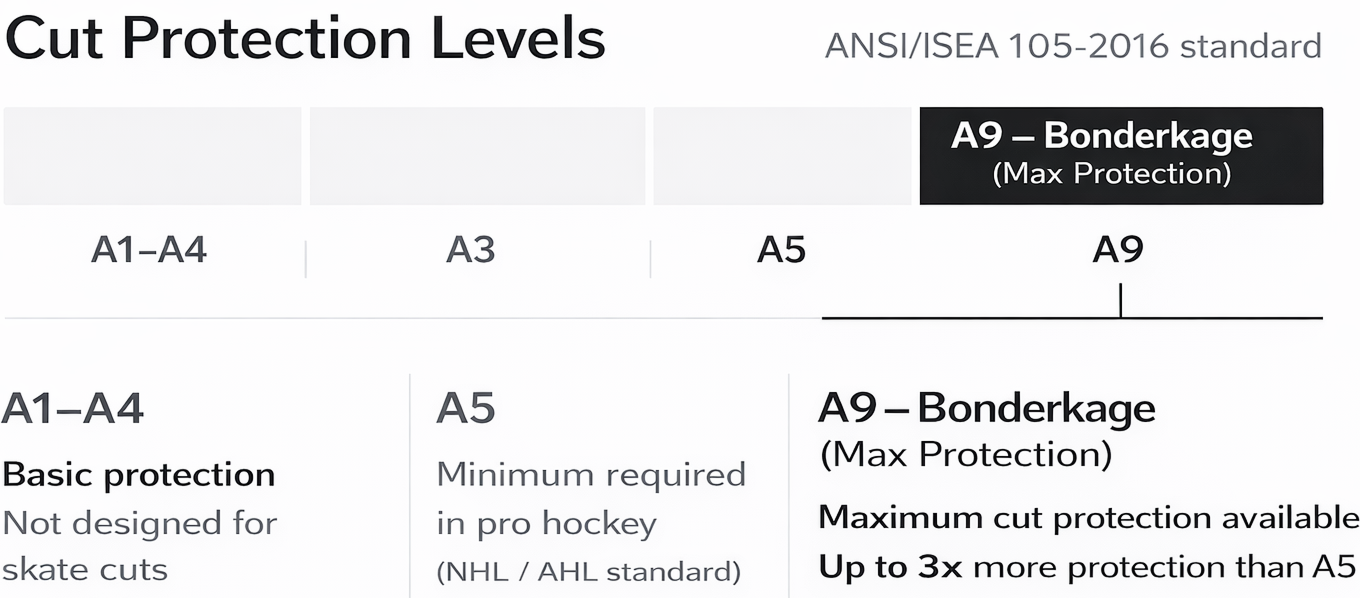1360x598 pixels.
Task: Click "Not designed for skate cuts" description
Action: tap(139, 546)
